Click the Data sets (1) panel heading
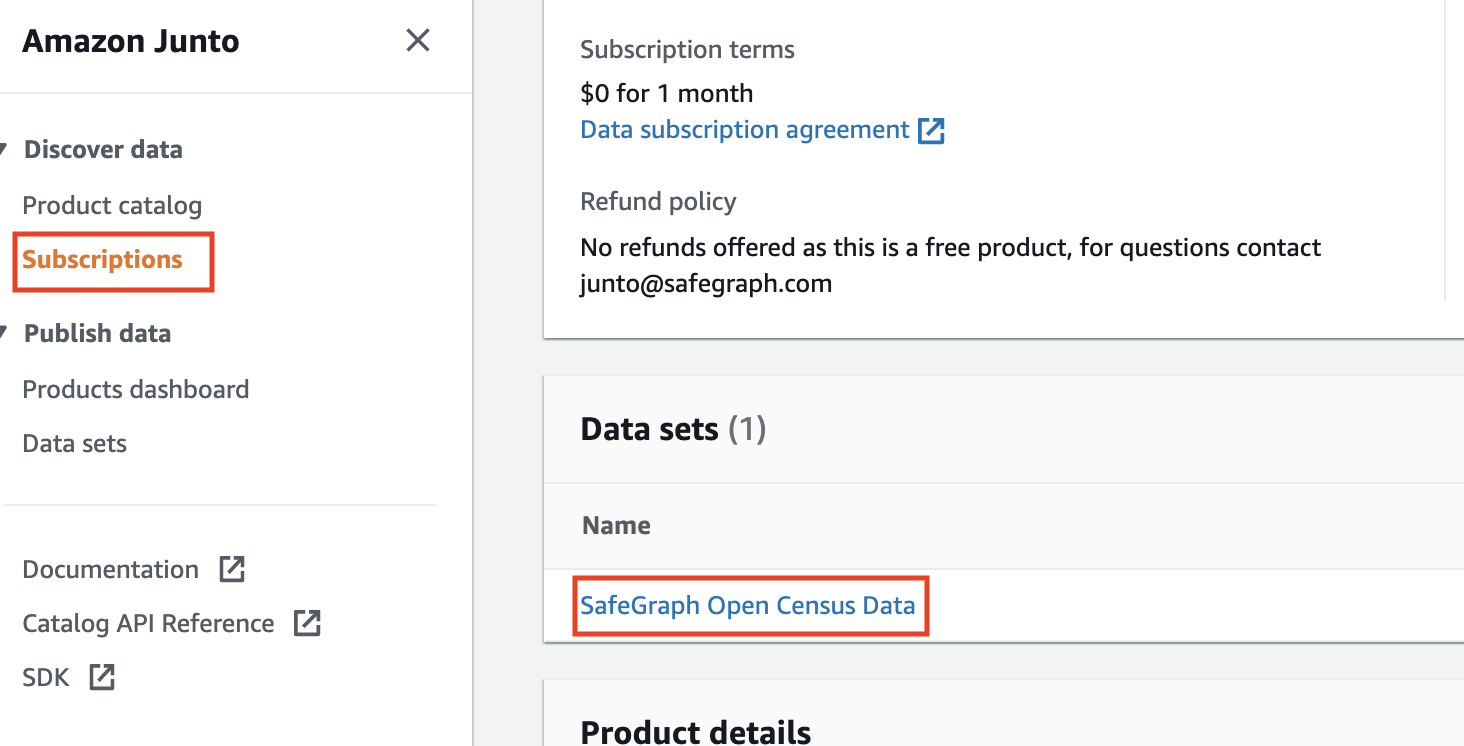1464x746 pixels. (672, 430)
